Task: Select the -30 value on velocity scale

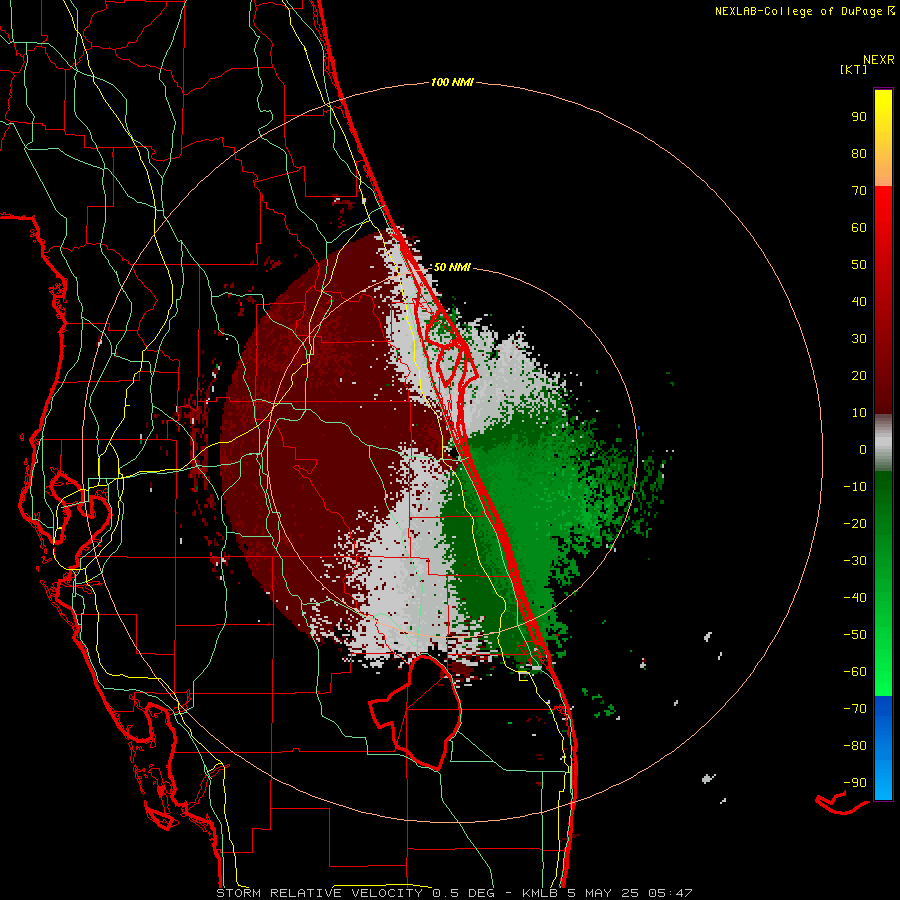Action: (855, 561)
